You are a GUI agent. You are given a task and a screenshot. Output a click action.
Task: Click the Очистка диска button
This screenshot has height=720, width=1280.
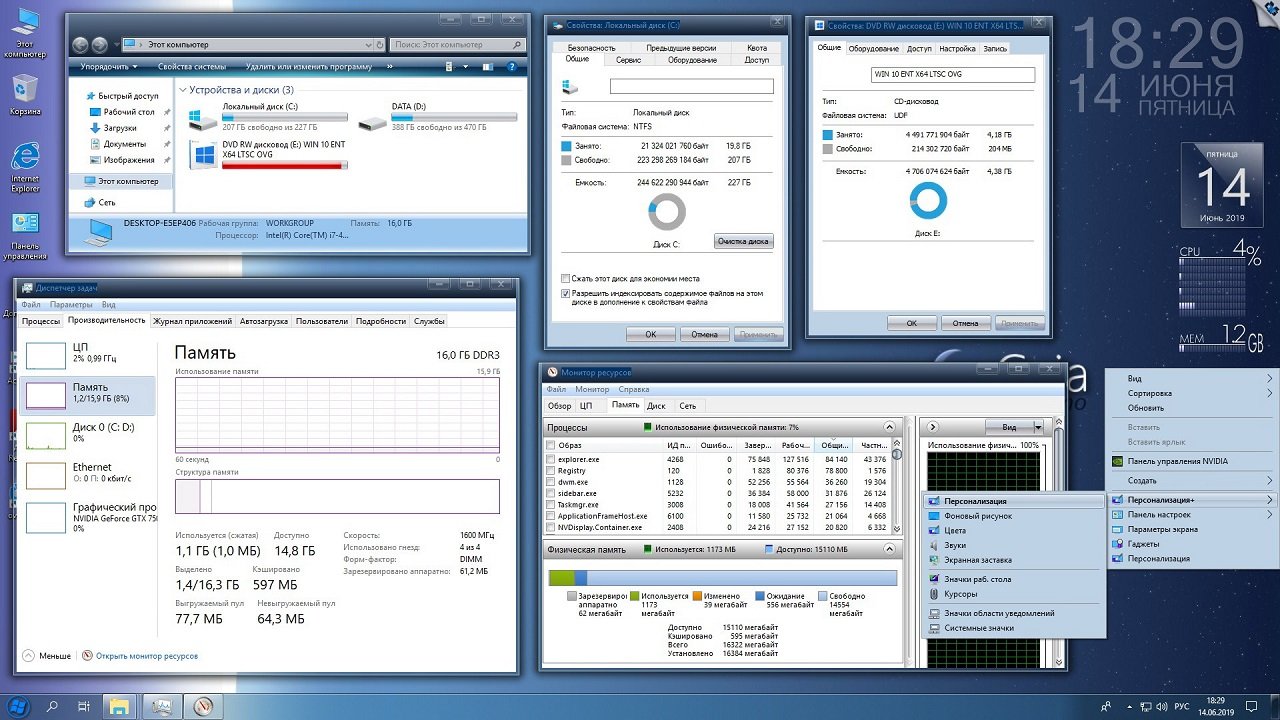coord(743,241)
